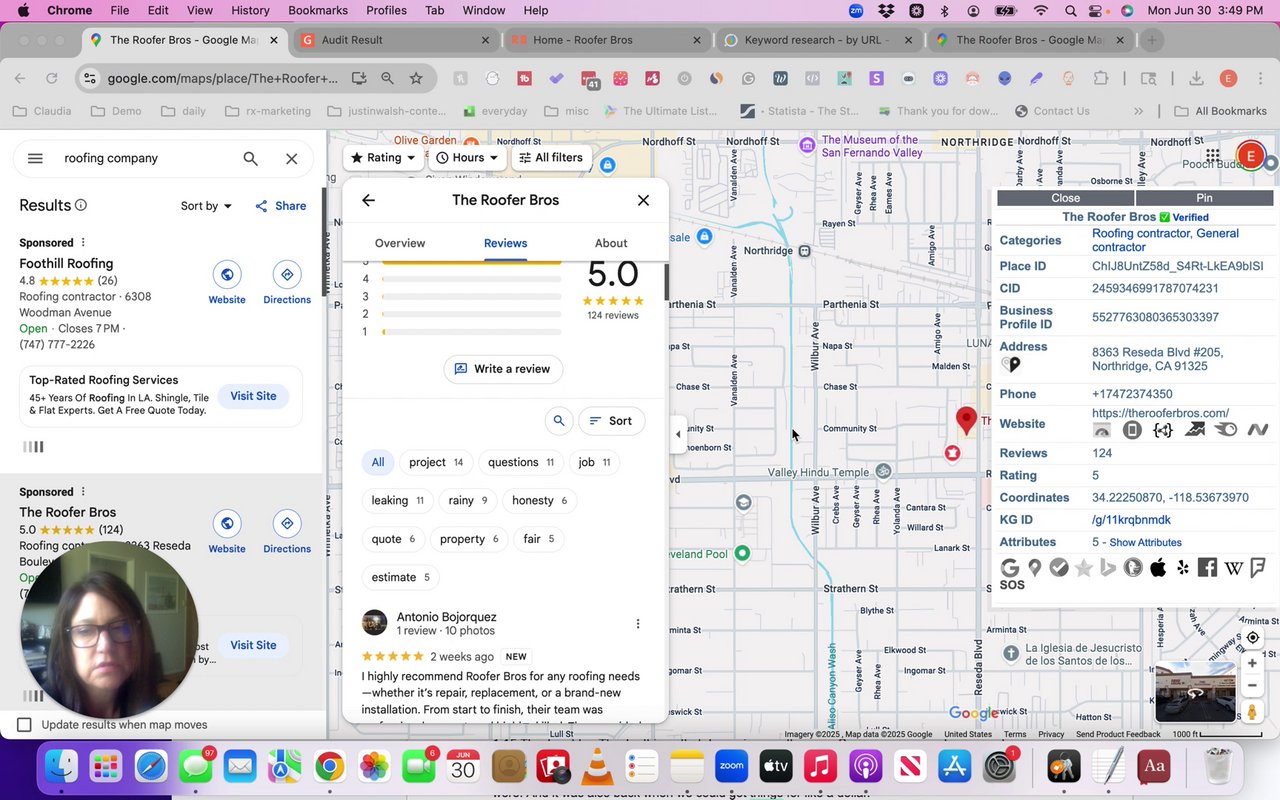
Task: Open the Hours filter dropdown
Action: pyautogui.click(x=466, y=157)
